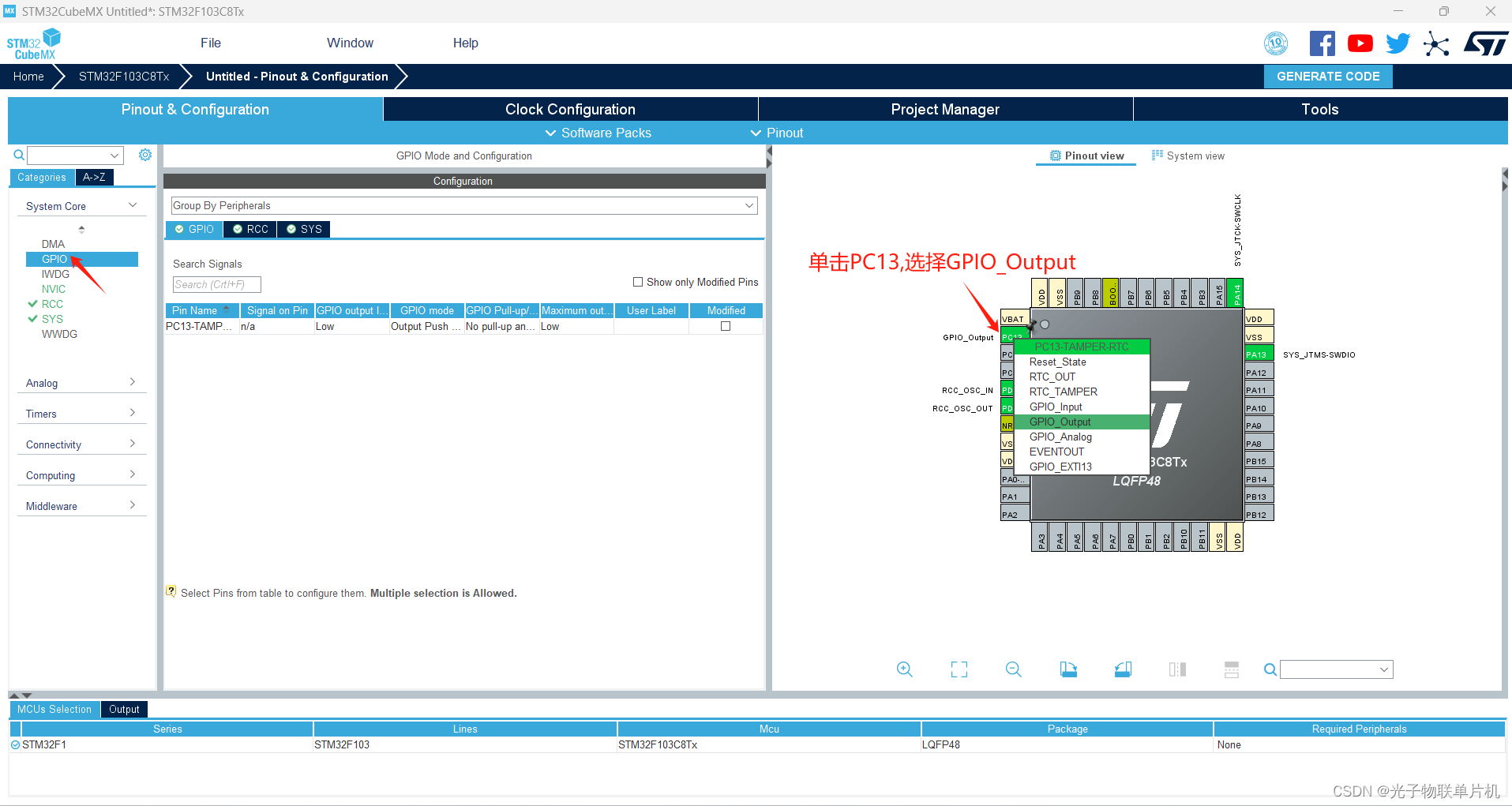Select pin PA3 on the chip

(x=1041, y=537)
